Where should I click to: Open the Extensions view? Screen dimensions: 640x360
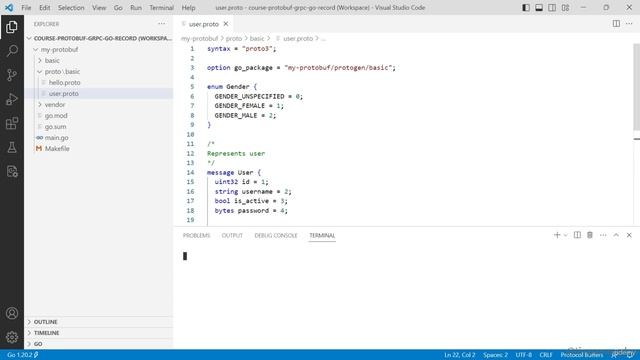(x=12, y=123)
